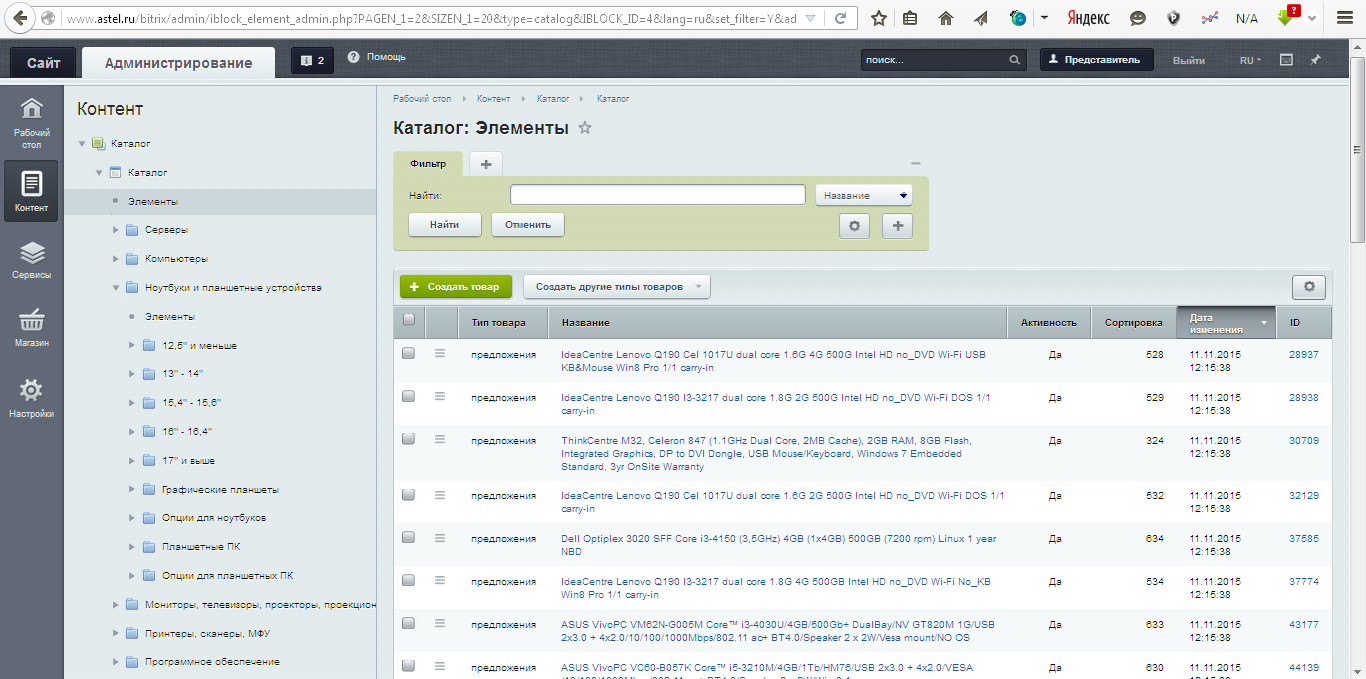Click the Выйти logout link

click(x=1189, y=60)
